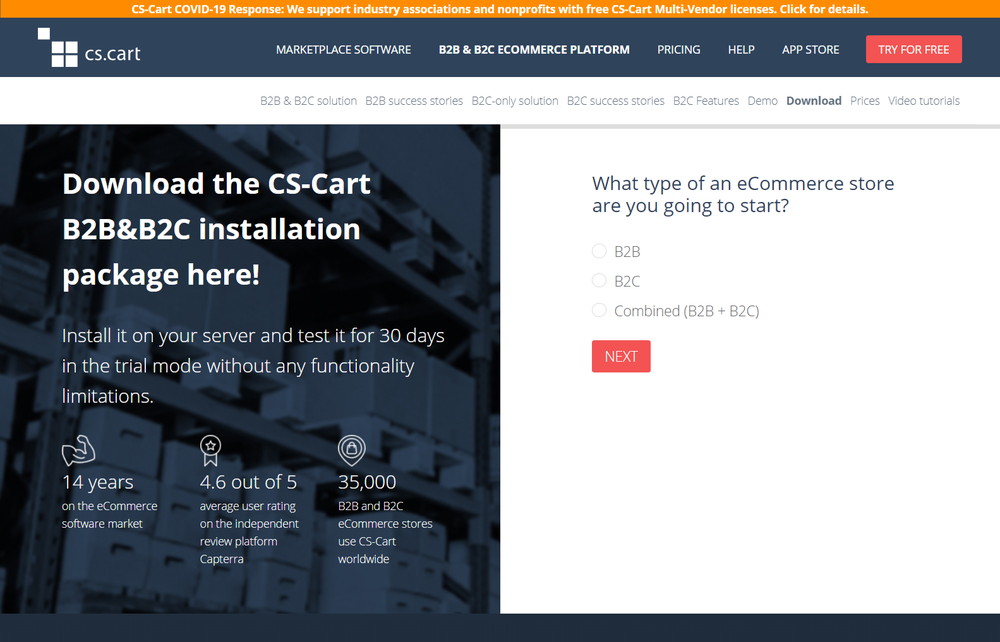This screenshot has height=642, width=1000.
Task: Go to the Pricing menu item
Action: (x=679, y=50)
